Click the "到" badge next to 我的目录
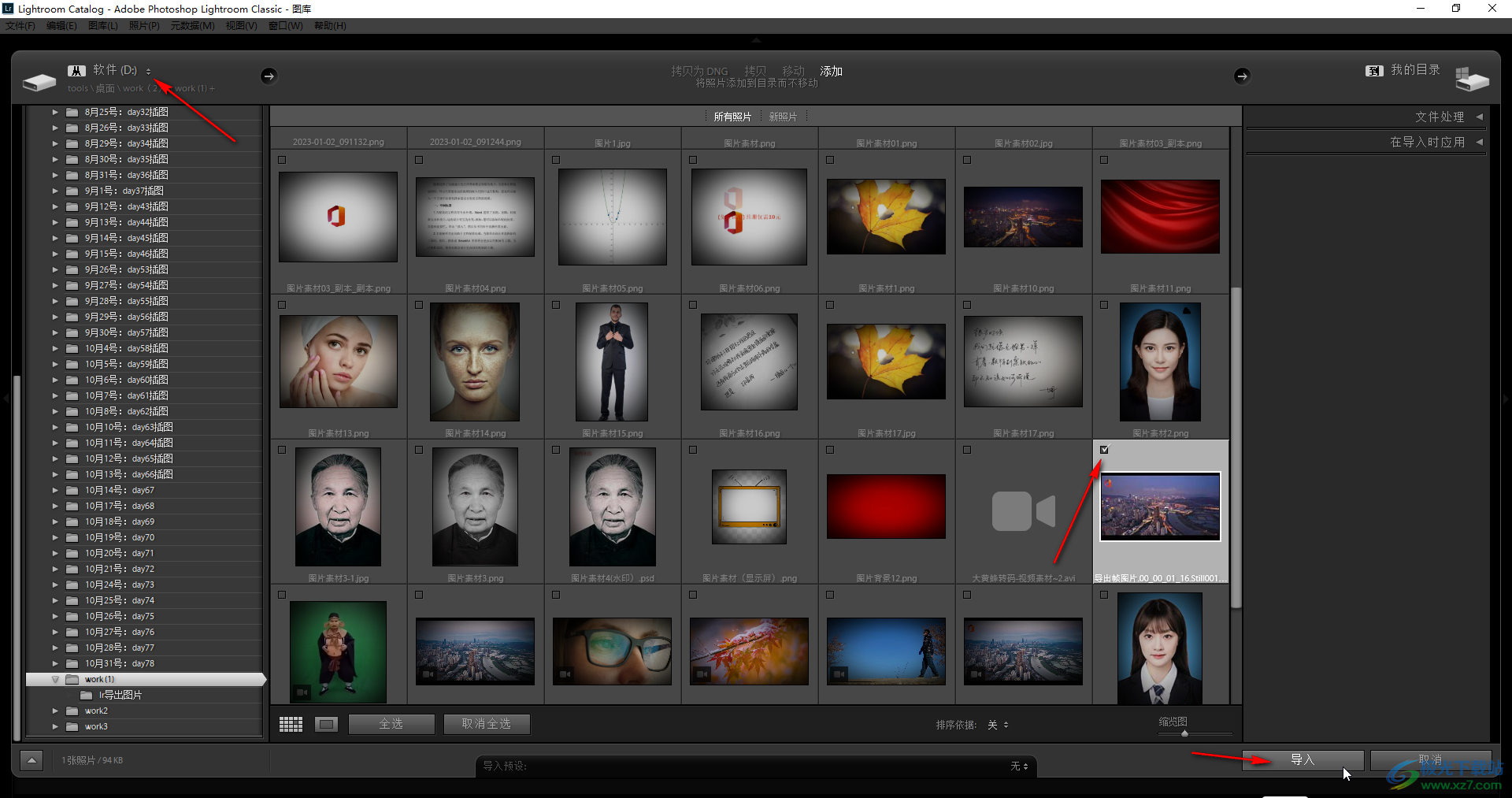 point(1374,71)
